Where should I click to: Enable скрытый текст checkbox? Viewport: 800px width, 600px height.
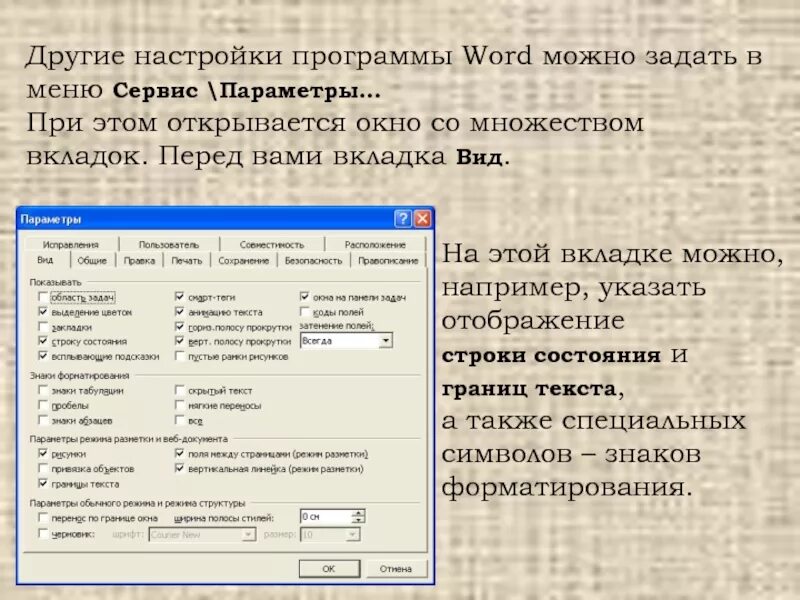coord(180,390)
